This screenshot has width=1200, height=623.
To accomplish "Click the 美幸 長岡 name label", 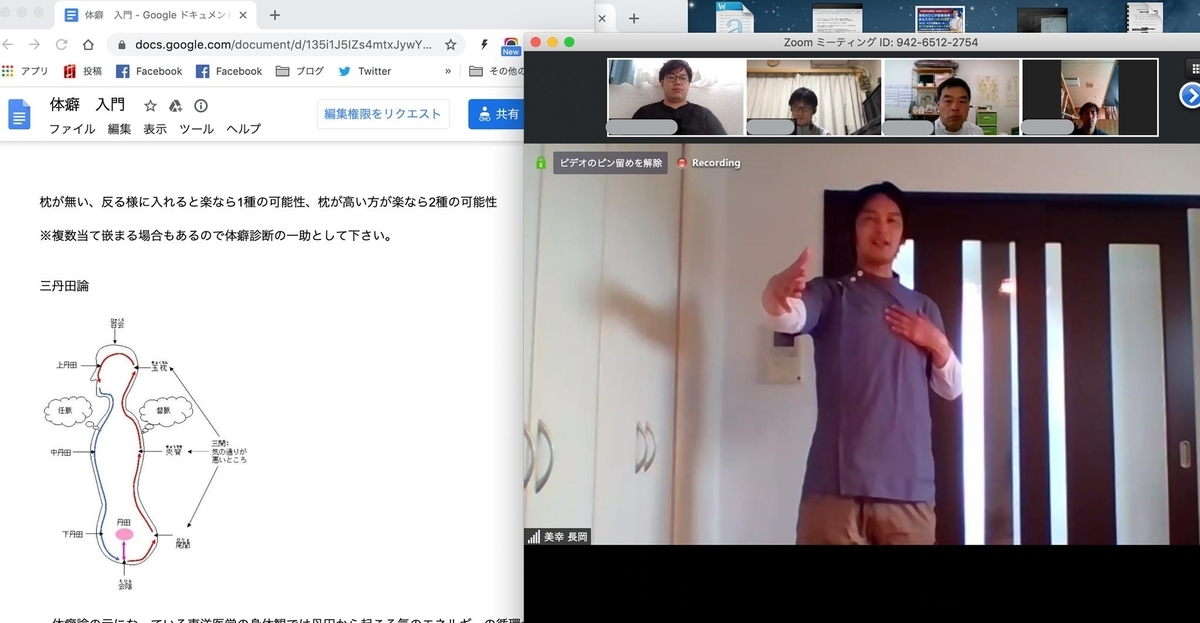I will click(x=566, y=537).
